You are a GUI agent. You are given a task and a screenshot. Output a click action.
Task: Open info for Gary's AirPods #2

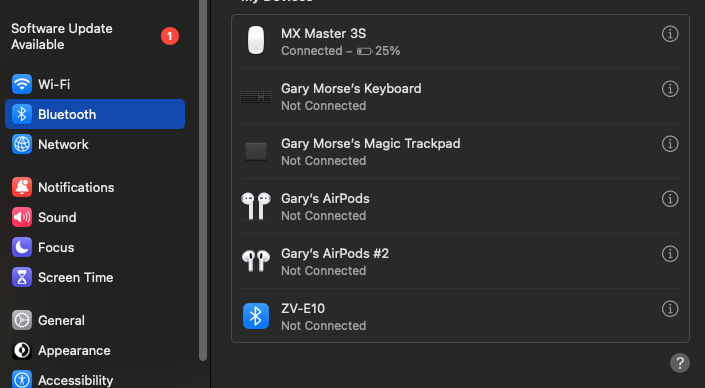pyautogui.click(x=670, y=254)
